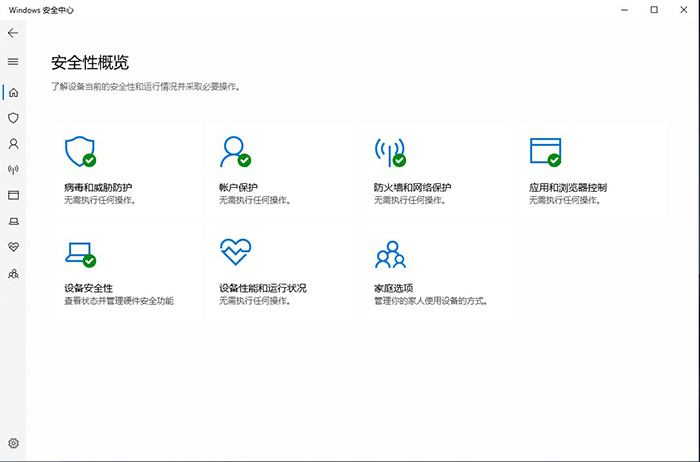Image resolution: width=700 pixels, height=462 pixels.
Task: Open virus protection shield icon in sidebar
Action: pos(13,118)
